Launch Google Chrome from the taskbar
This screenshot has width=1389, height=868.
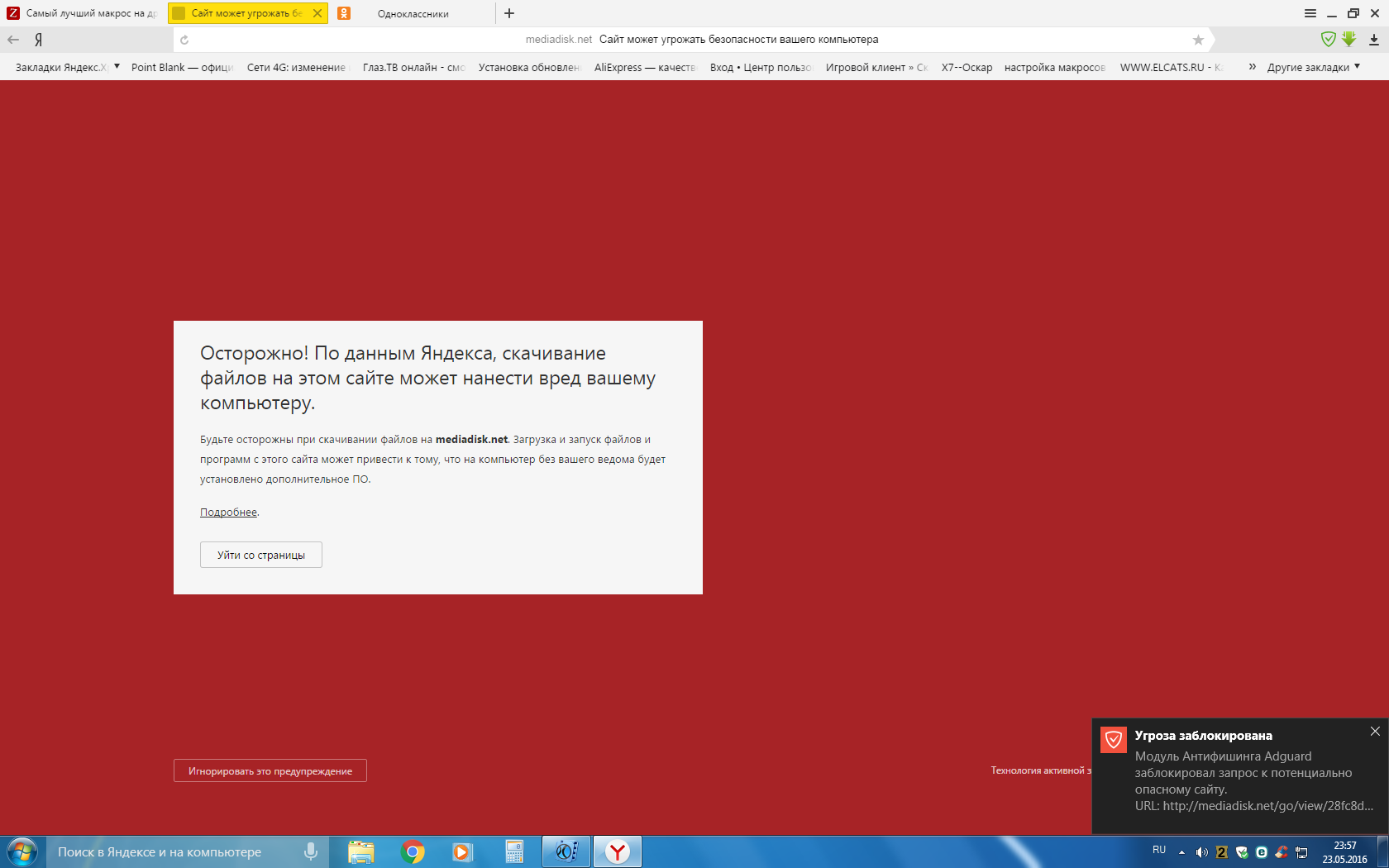pos(413,851)
